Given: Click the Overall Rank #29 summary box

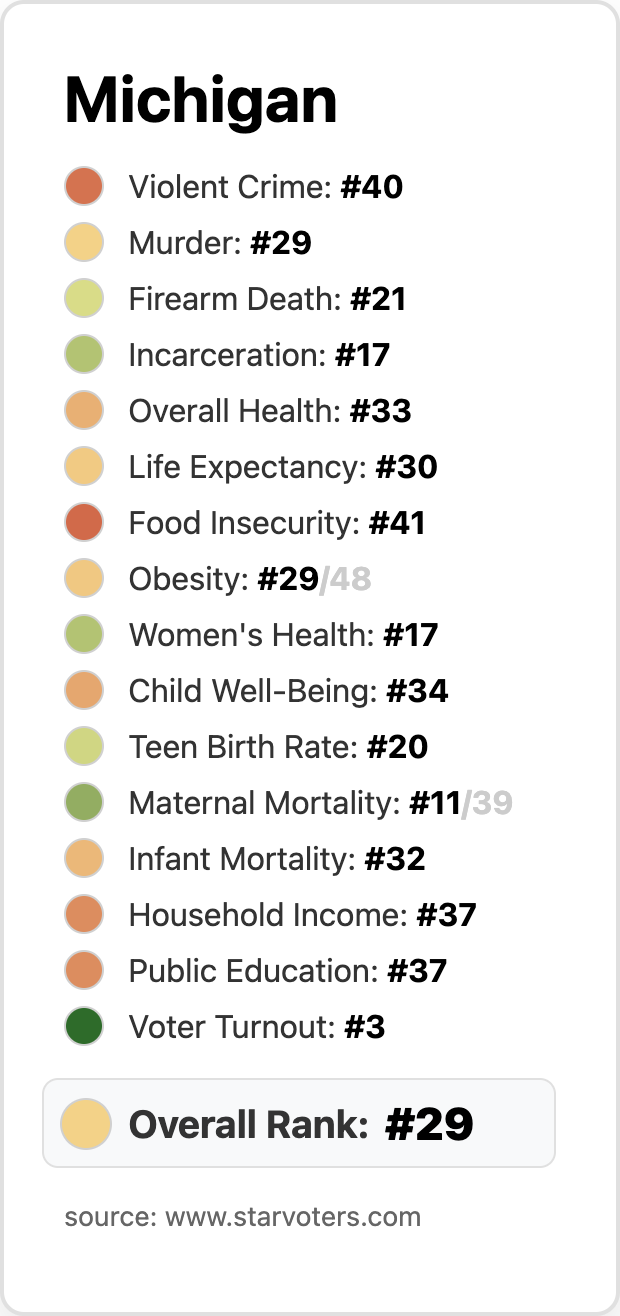Looking at the screenshot, I should 300,1124.
